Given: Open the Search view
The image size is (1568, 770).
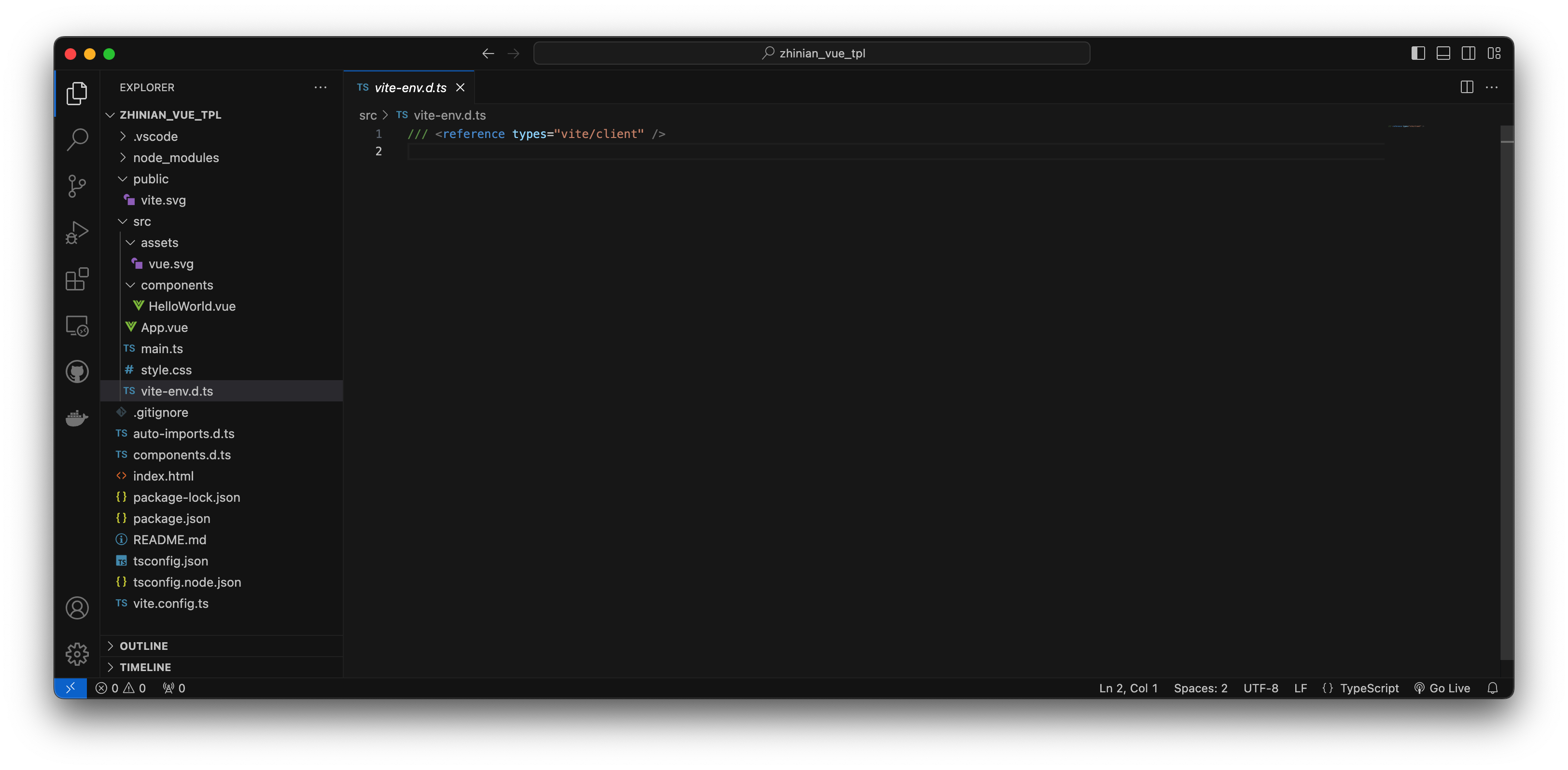Looking at the screenshot, I should point(77,139).
